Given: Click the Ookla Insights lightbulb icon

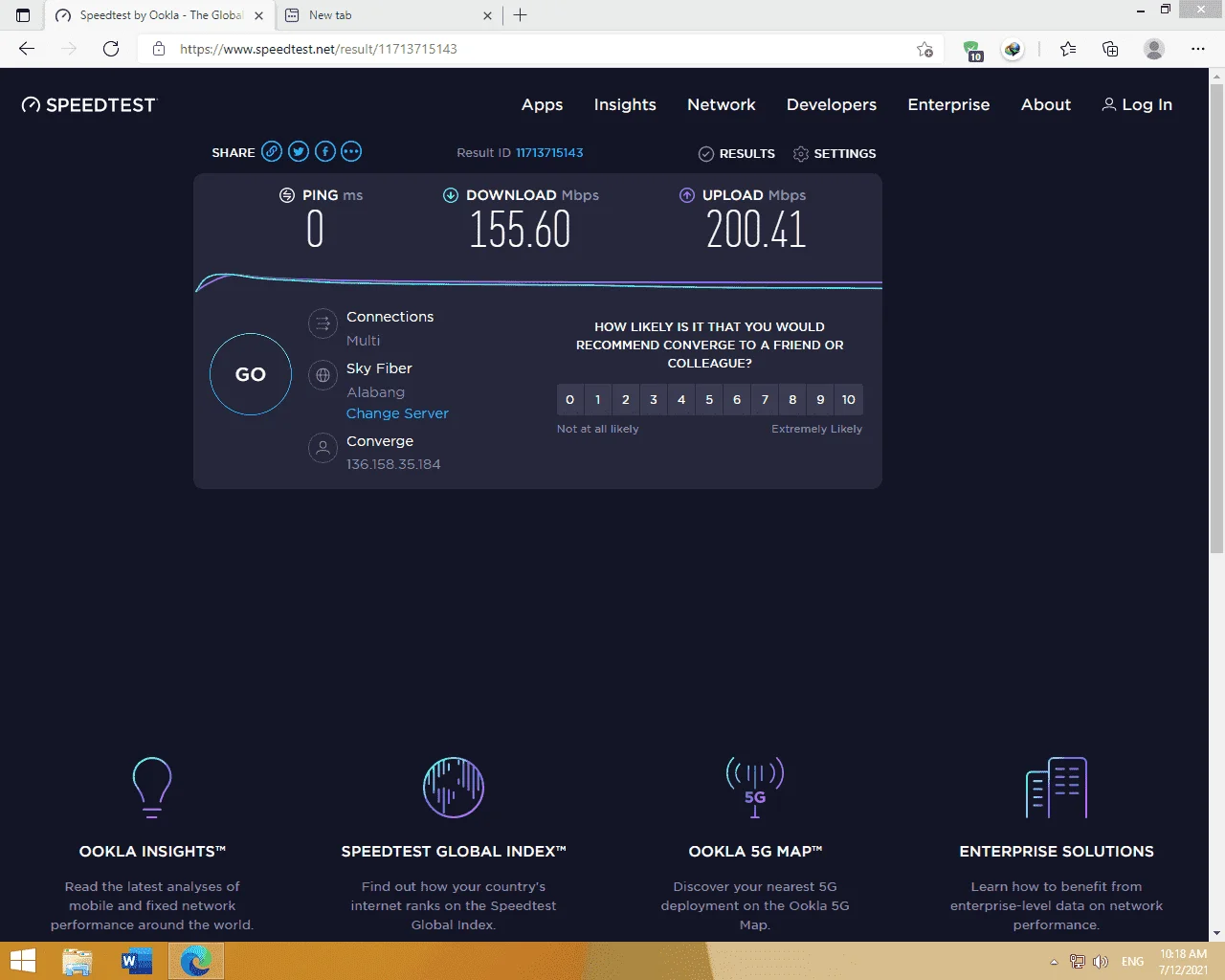Looking at the screenshot, I should [152, 788].
